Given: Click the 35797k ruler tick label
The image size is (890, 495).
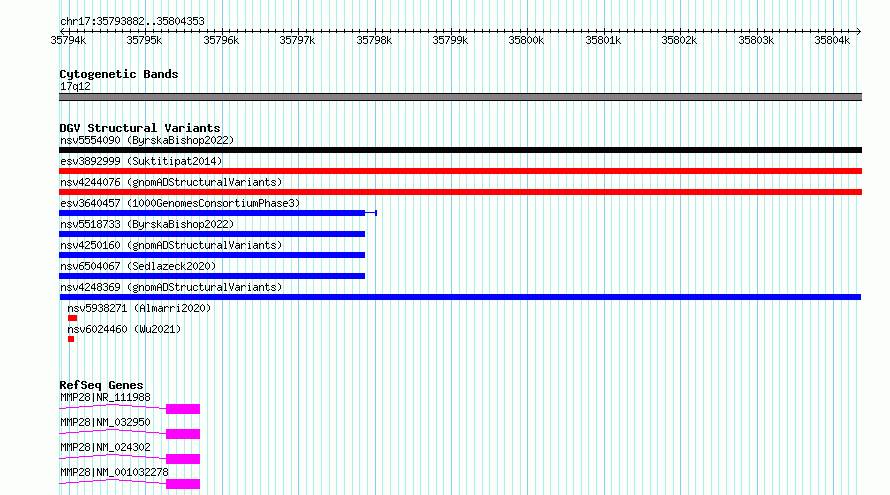Looking at the screenshot, I should (297, 41).
